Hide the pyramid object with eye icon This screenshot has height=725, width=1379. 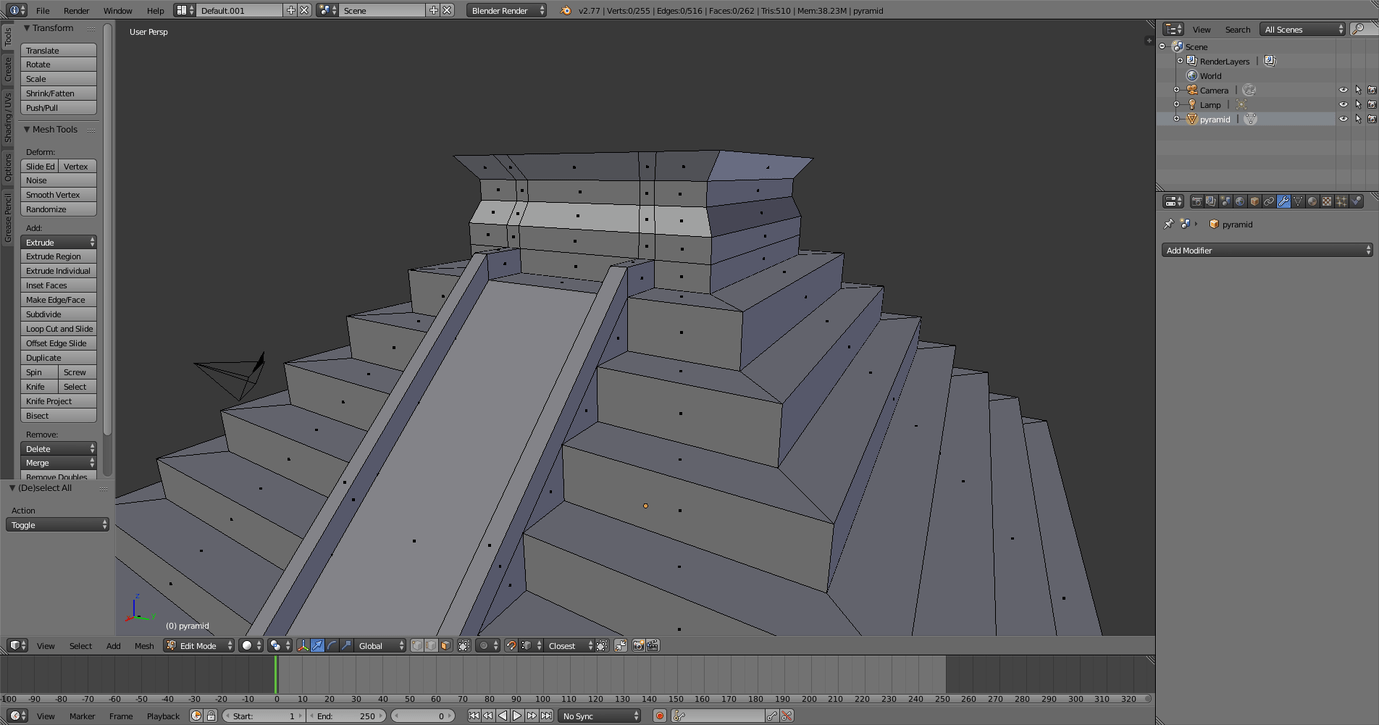point(1343,119)
